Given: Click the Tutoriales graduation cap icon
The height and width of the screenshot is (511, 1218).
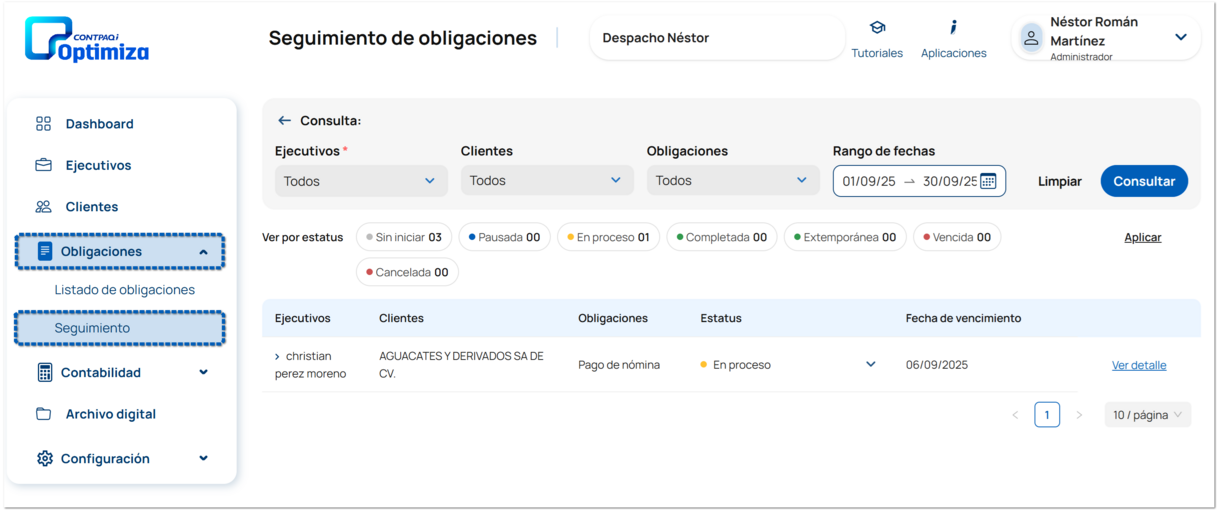Looking at the screenshot, I should point(877,28).
